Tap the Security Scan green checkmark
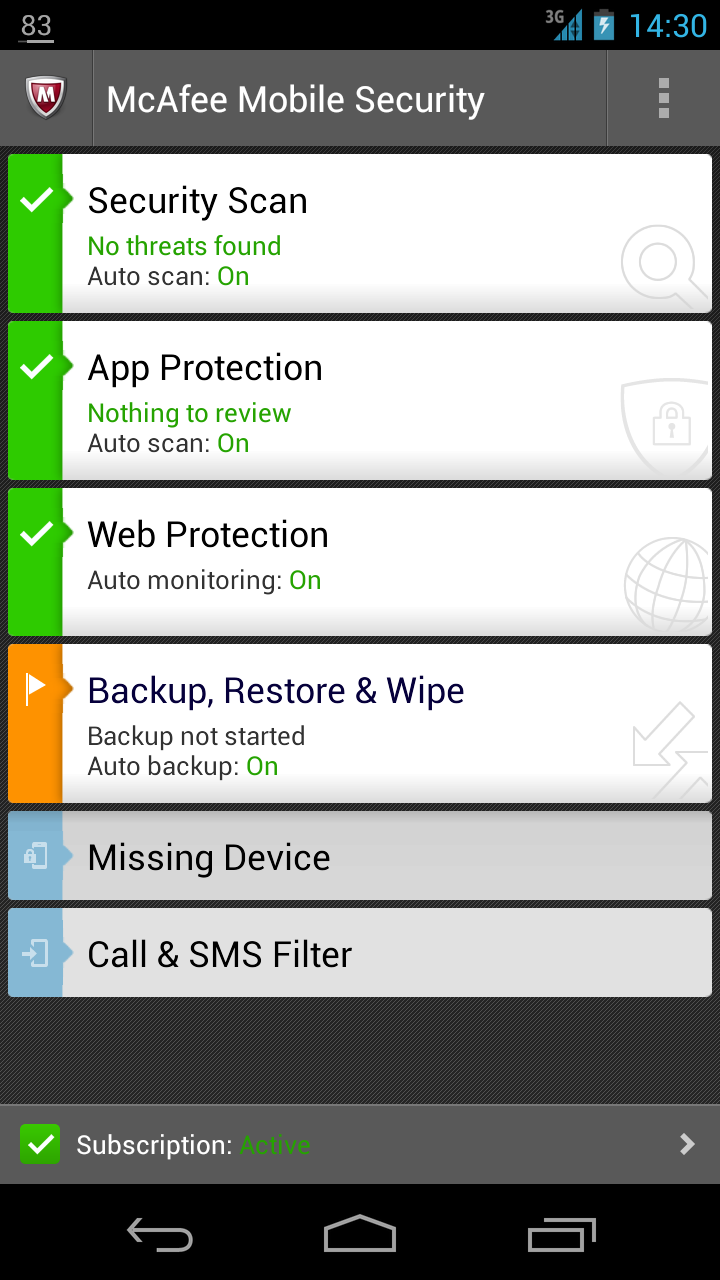Image resolution: width=720 pixels, height=1280 pixels. click(36, 200)
